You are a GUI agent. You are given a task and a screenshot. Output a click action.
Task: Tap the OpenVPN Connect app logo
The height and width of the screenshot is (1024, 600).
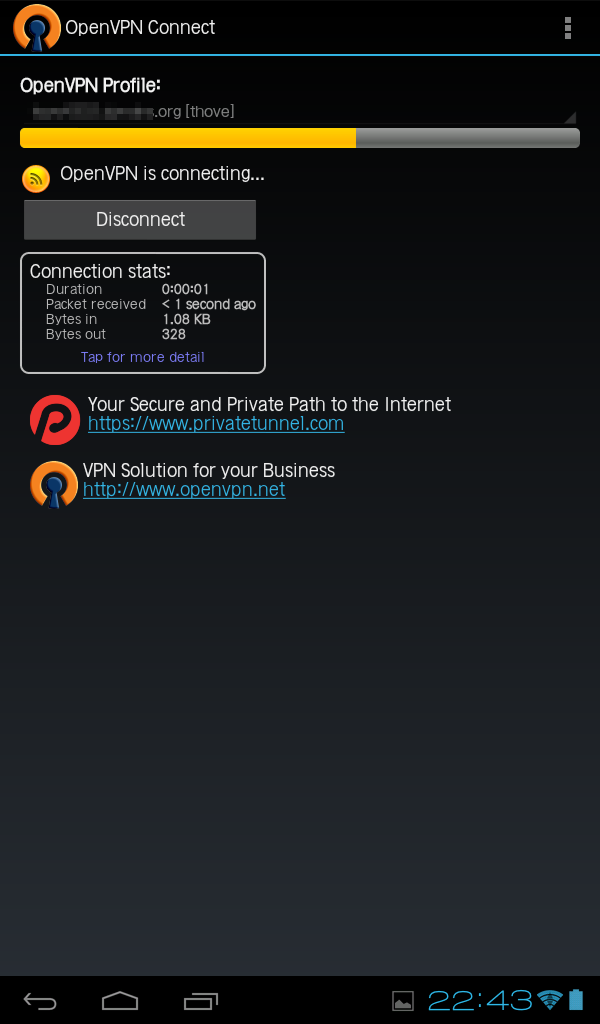(x=37, y=27)
